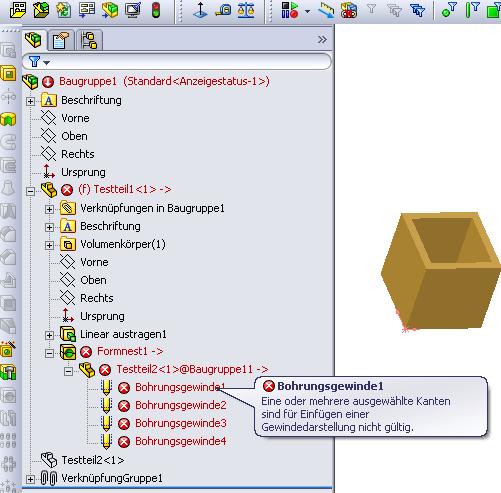Expand the VerknüpfungGruppe1 mates group
This screenshot has height=493, width=501.
[x=30, y=479]
